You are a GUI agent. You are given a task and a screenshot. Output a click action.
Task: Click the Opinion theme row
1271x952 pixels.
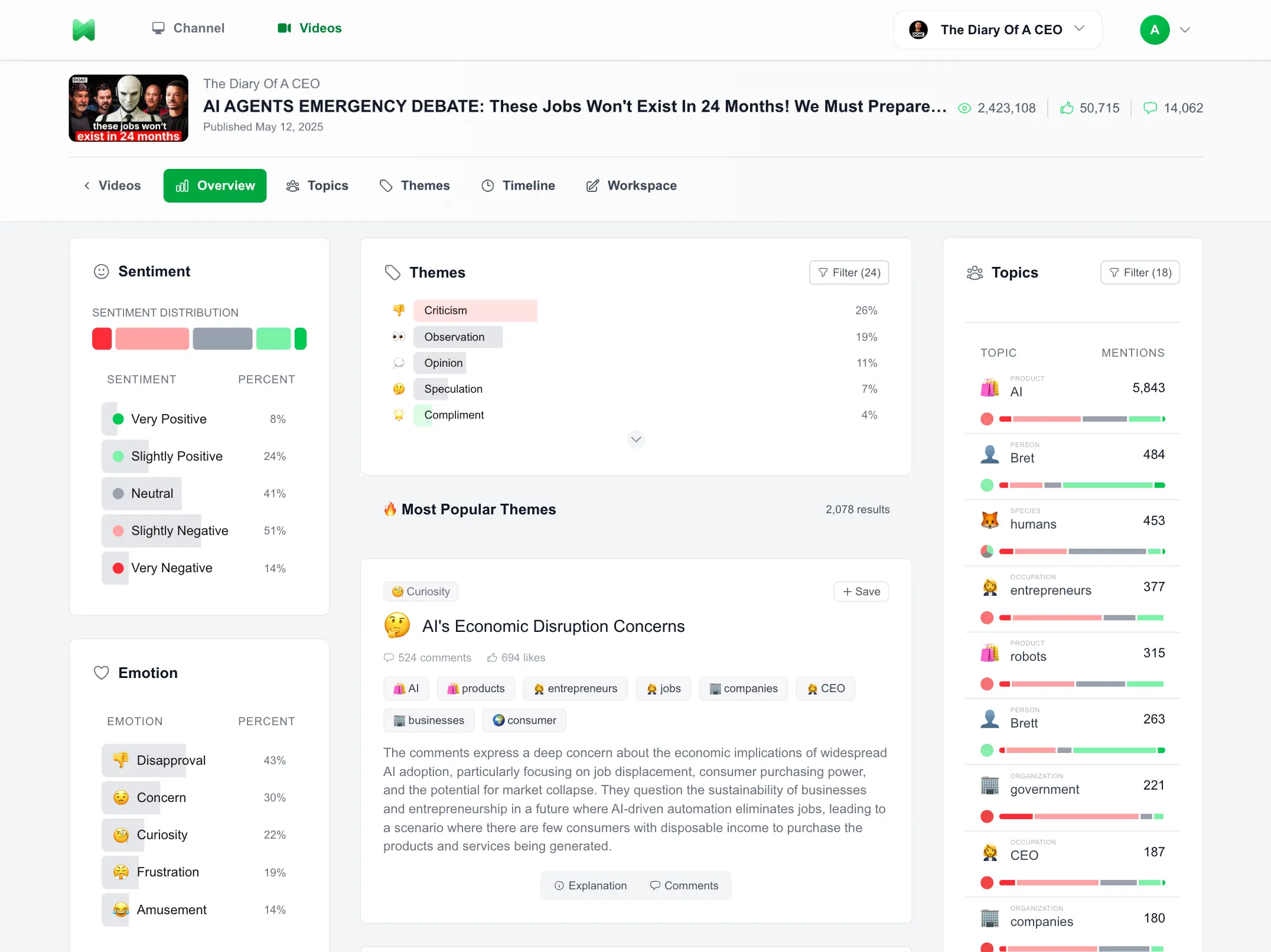click(x=636, y=363)
